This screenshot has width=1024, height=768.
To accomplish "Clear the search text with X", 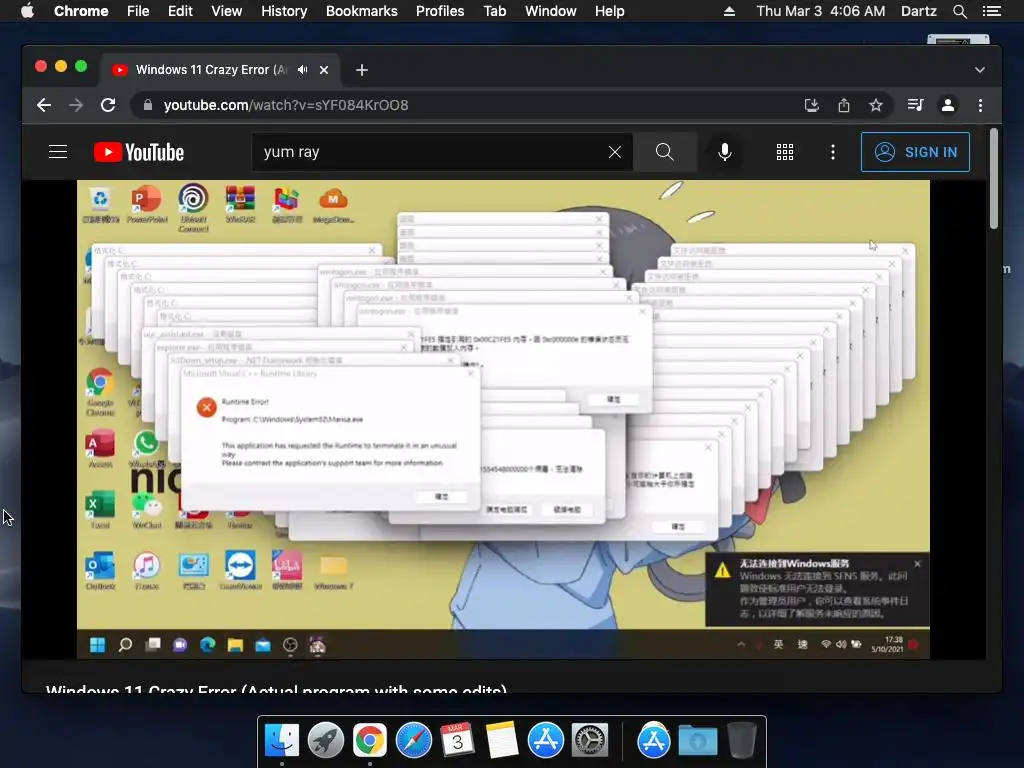I will (x=615, y=152).
